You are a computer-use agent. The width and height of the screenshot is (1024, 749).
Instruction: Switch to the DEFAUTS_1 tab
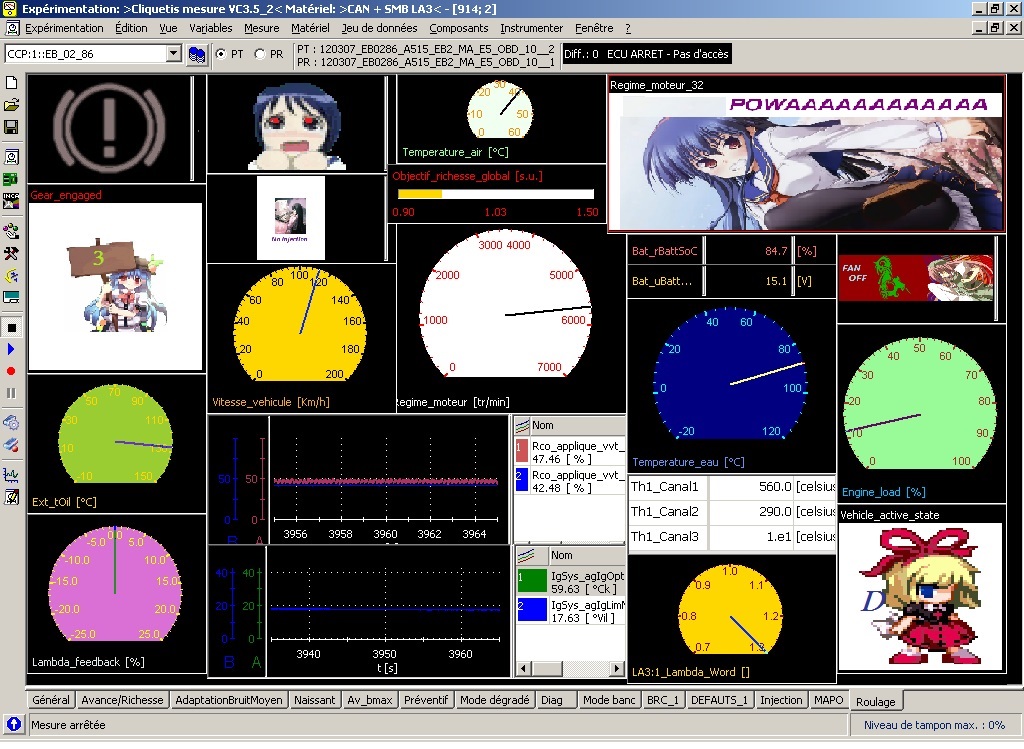(719, 700)
